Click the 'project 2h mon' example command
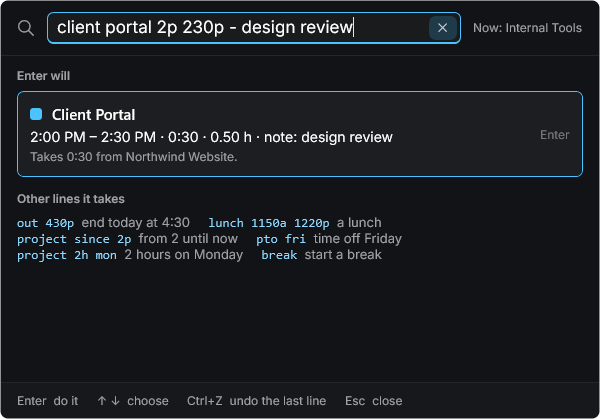Viewport: 600px width, 419px height. (67, 255)
